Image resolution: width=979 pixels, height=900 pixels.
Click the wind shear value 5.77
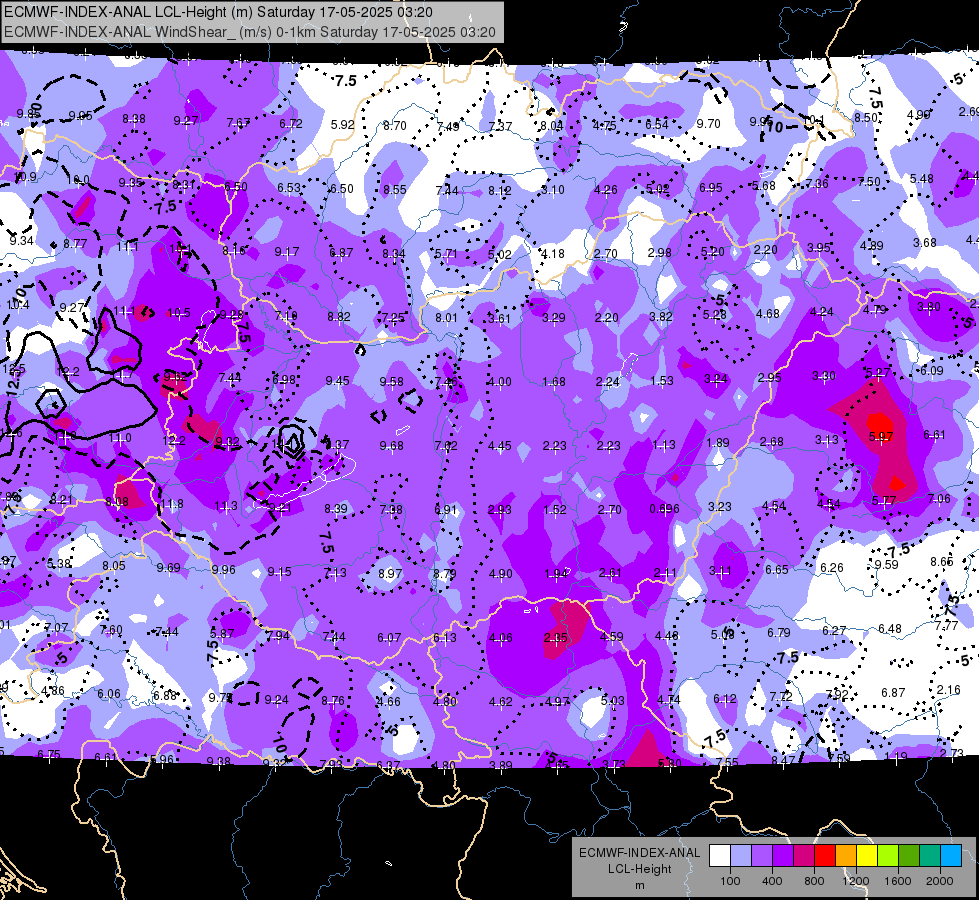click(884, 500)
